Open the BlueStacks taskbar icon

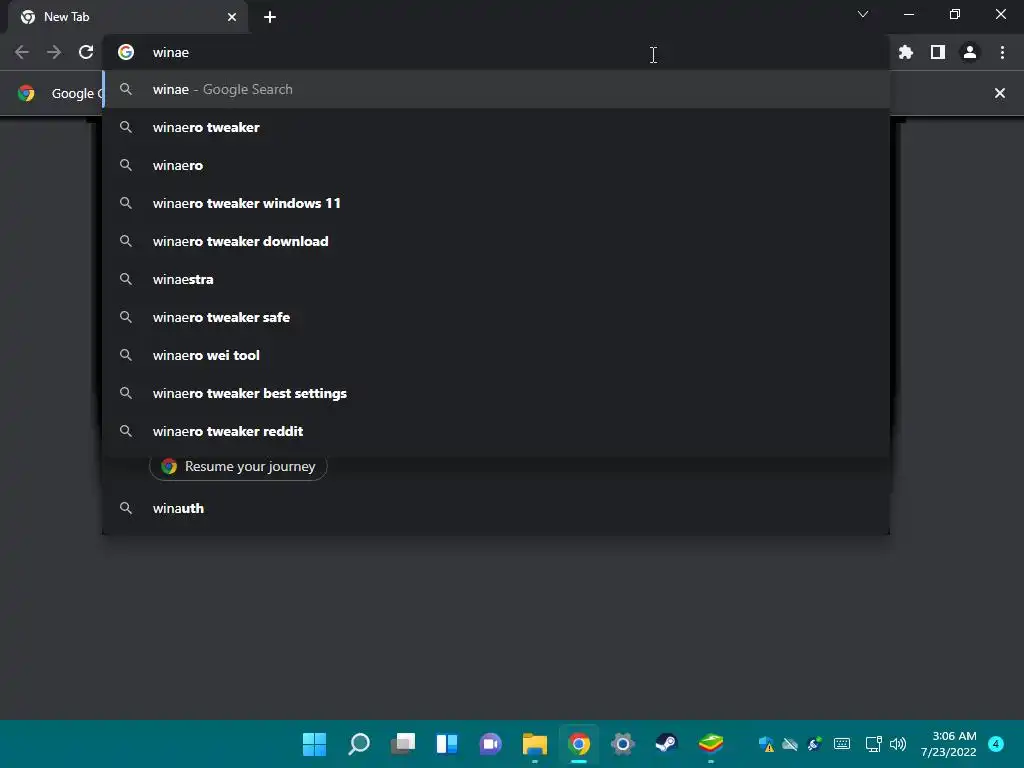pyautogui.click(x=711, y=744)
